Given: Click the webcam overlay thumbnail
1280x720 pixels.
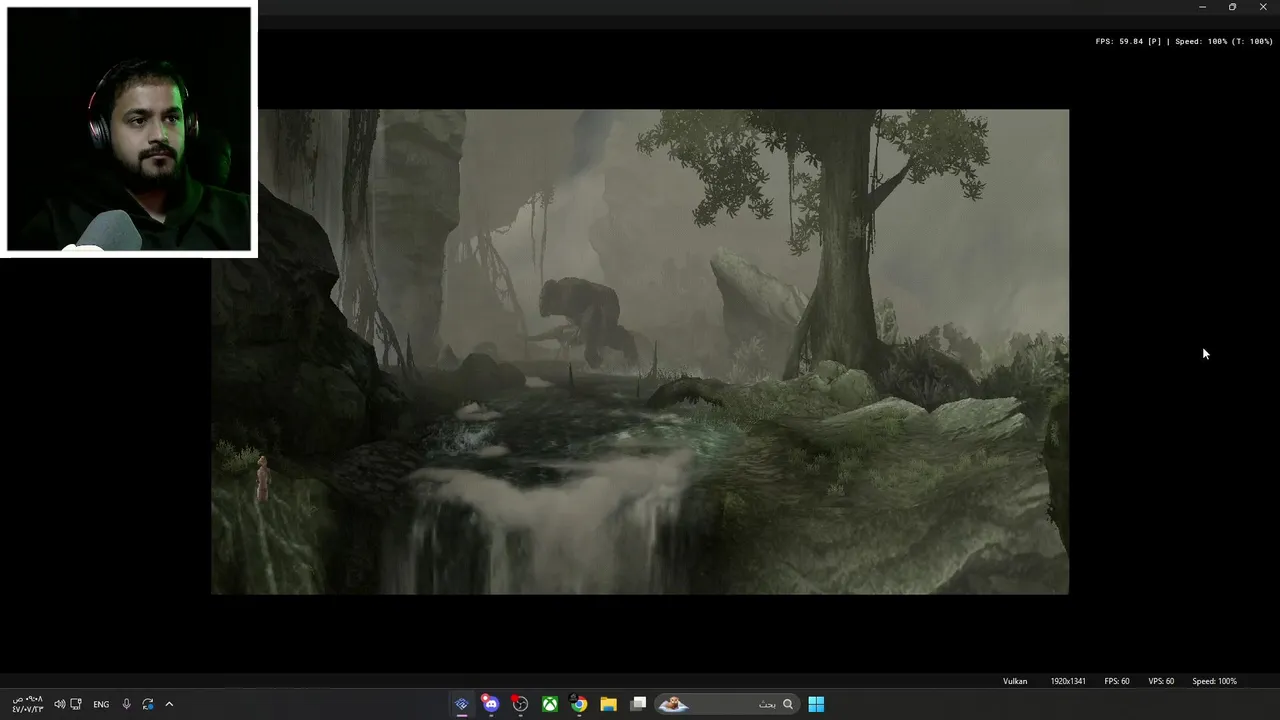Looking at the screenshot, I should pos(129,129).
